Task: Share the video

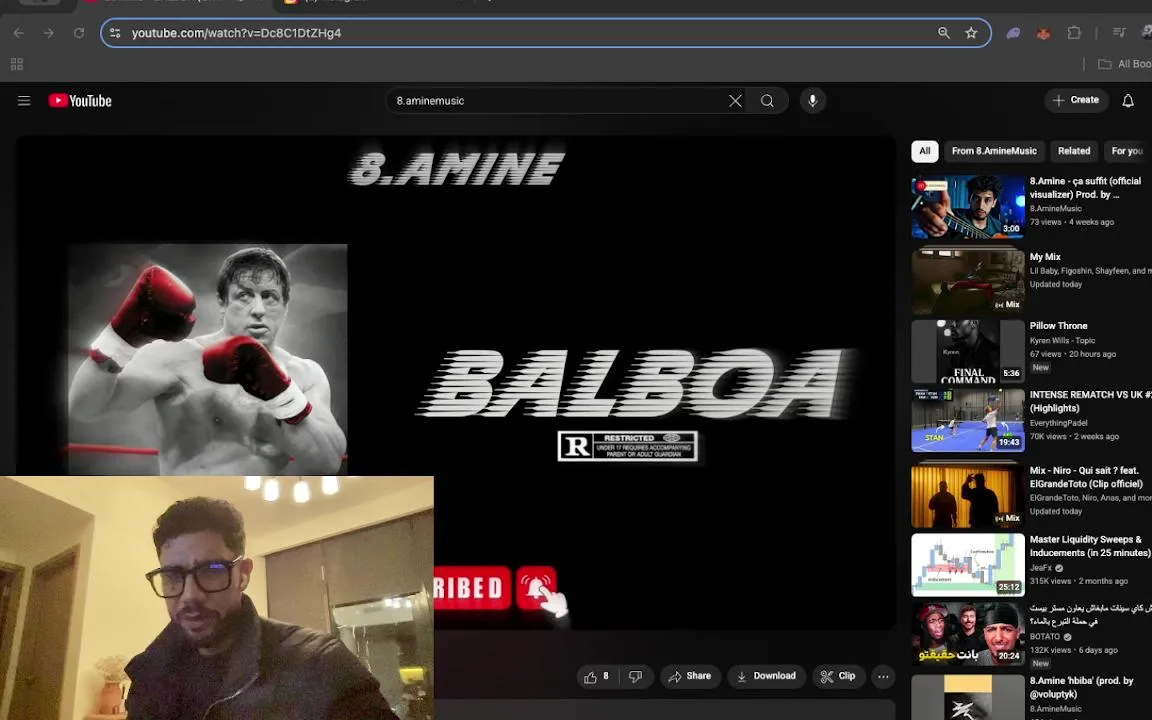Action: click(x=690, y=677)
